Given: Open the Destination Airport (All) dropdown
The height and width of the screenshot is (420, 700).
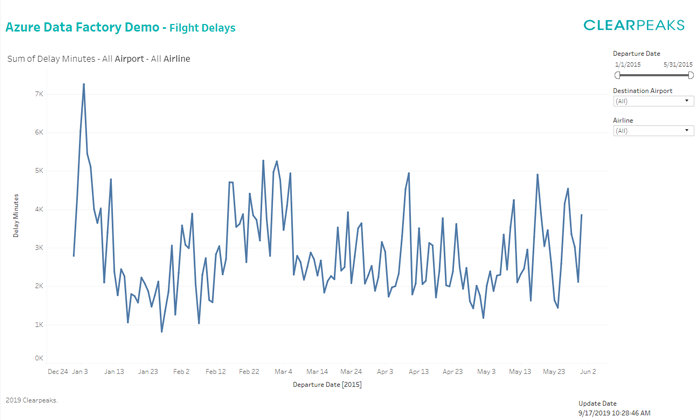Looking at the screenshot, I should [653, 101].
